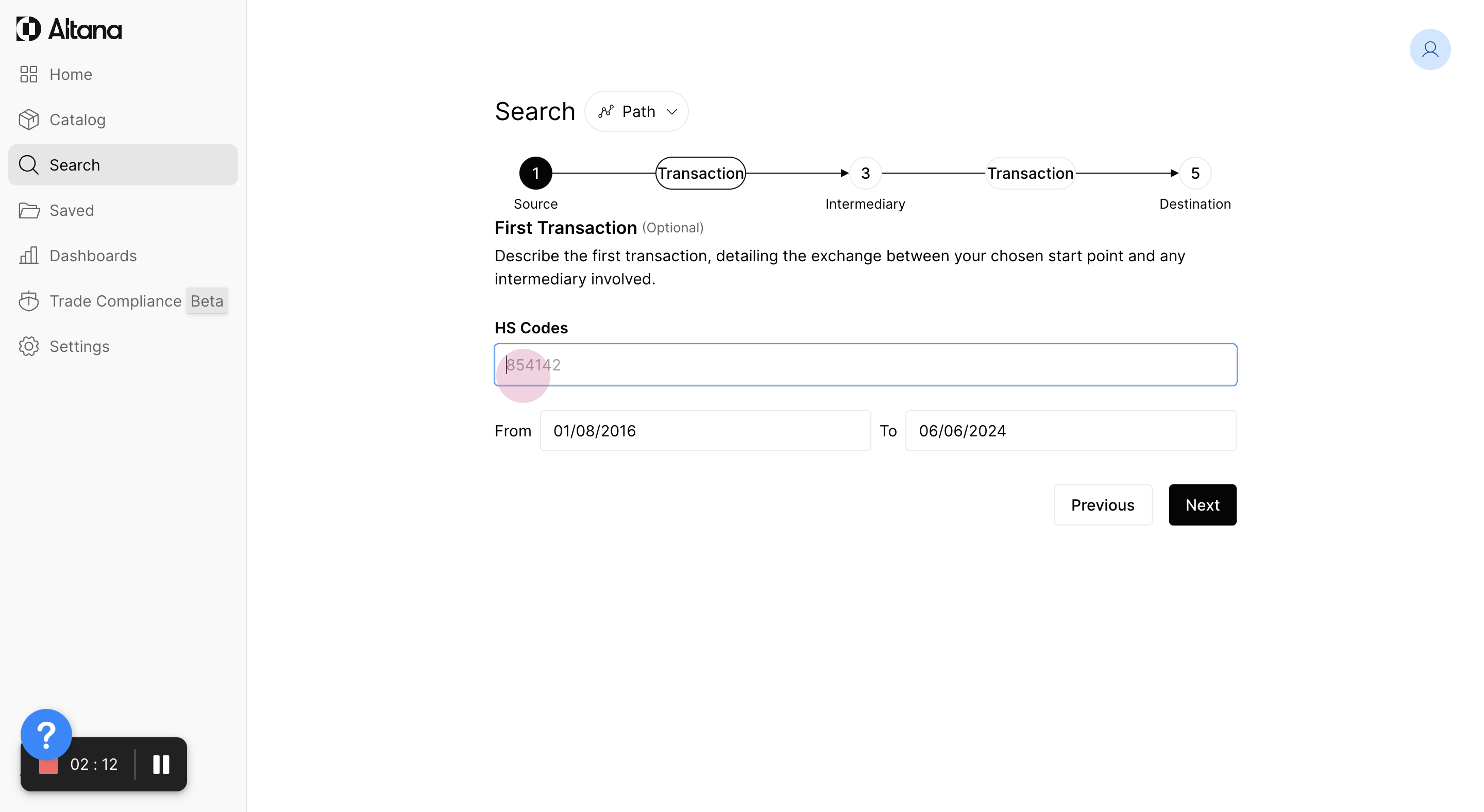The image size is (1484, 812).
Task: Open Home from the sidebar grid icon
Action: [x=28, y=74]
